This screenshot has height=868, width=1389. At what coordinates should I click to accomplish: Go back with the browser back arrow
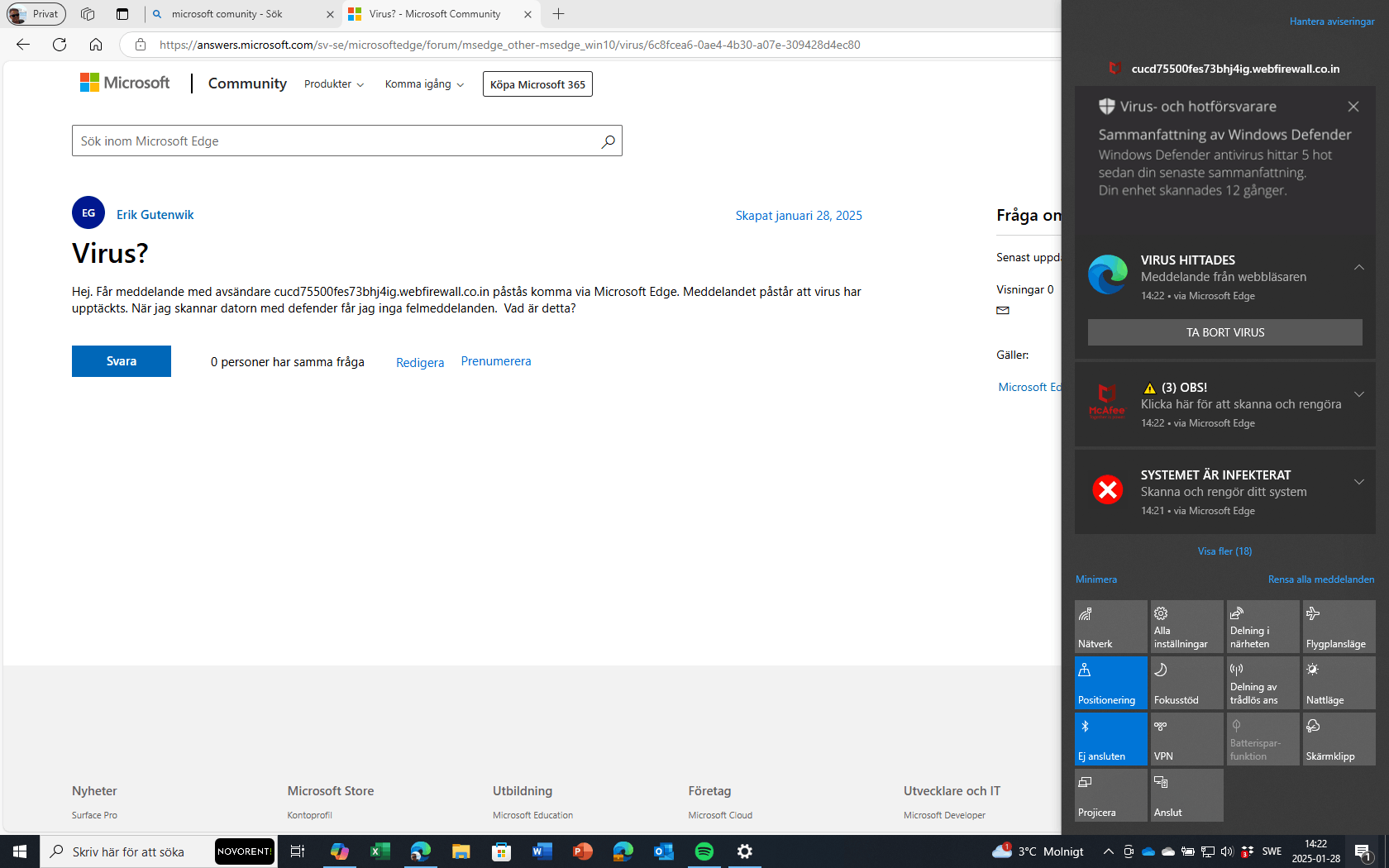pos(23,45)
